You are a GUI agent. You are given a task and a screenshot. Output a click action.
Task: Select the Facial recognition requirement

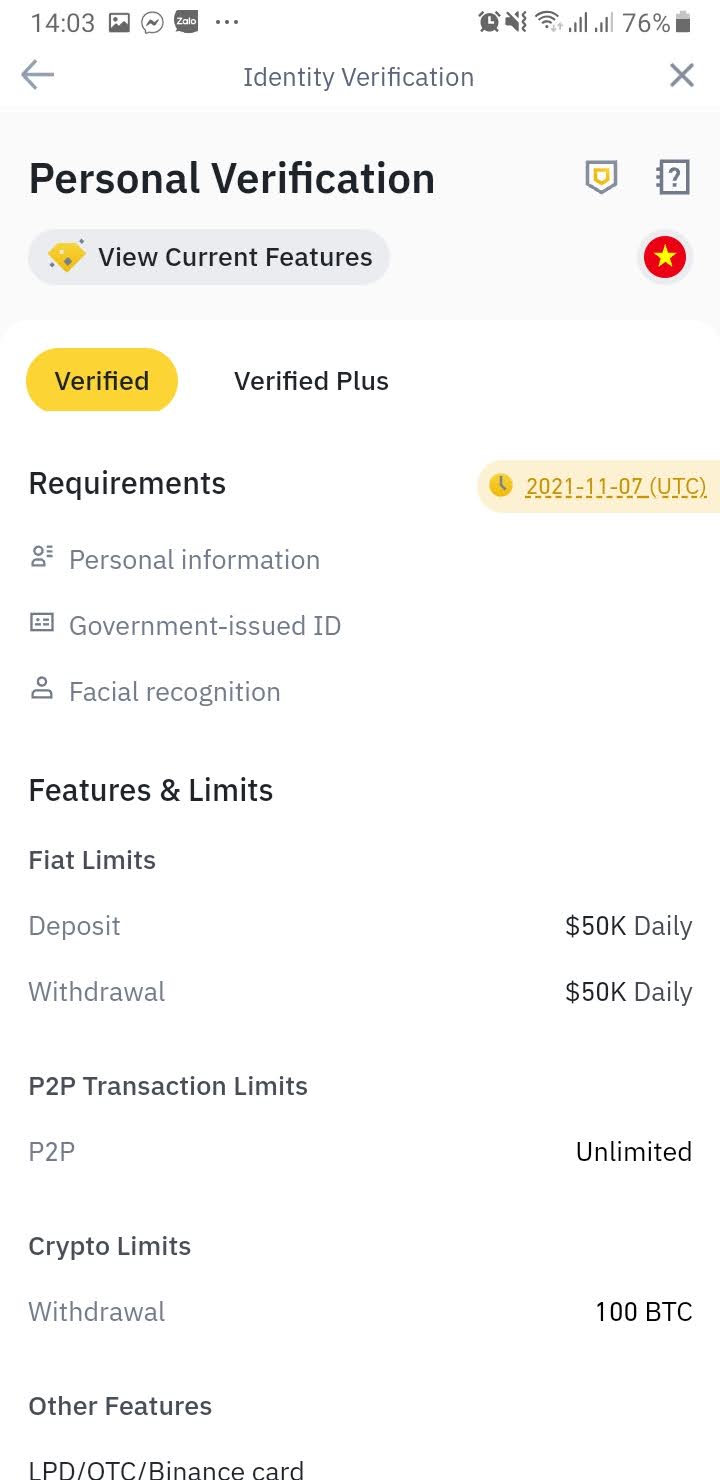[174, 692]
